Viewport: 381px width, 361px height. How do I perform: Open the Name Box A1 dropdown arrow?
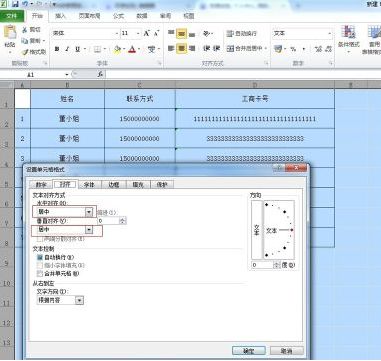[x=67, y=75]
